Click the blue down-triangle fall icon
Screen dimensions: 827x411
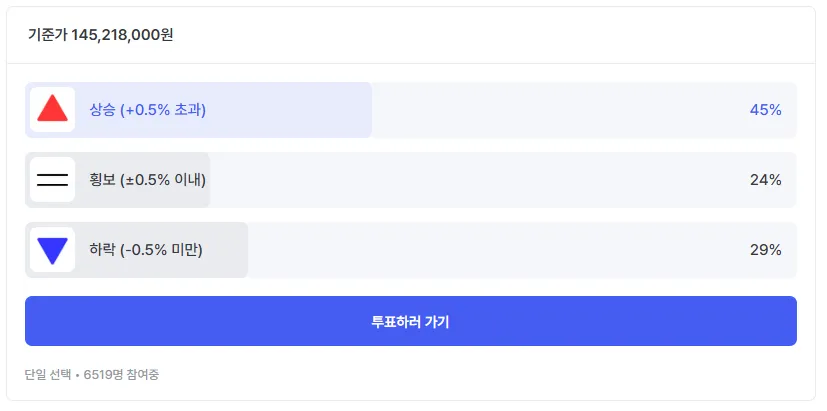pyautogui.click(x=52, y=250)
